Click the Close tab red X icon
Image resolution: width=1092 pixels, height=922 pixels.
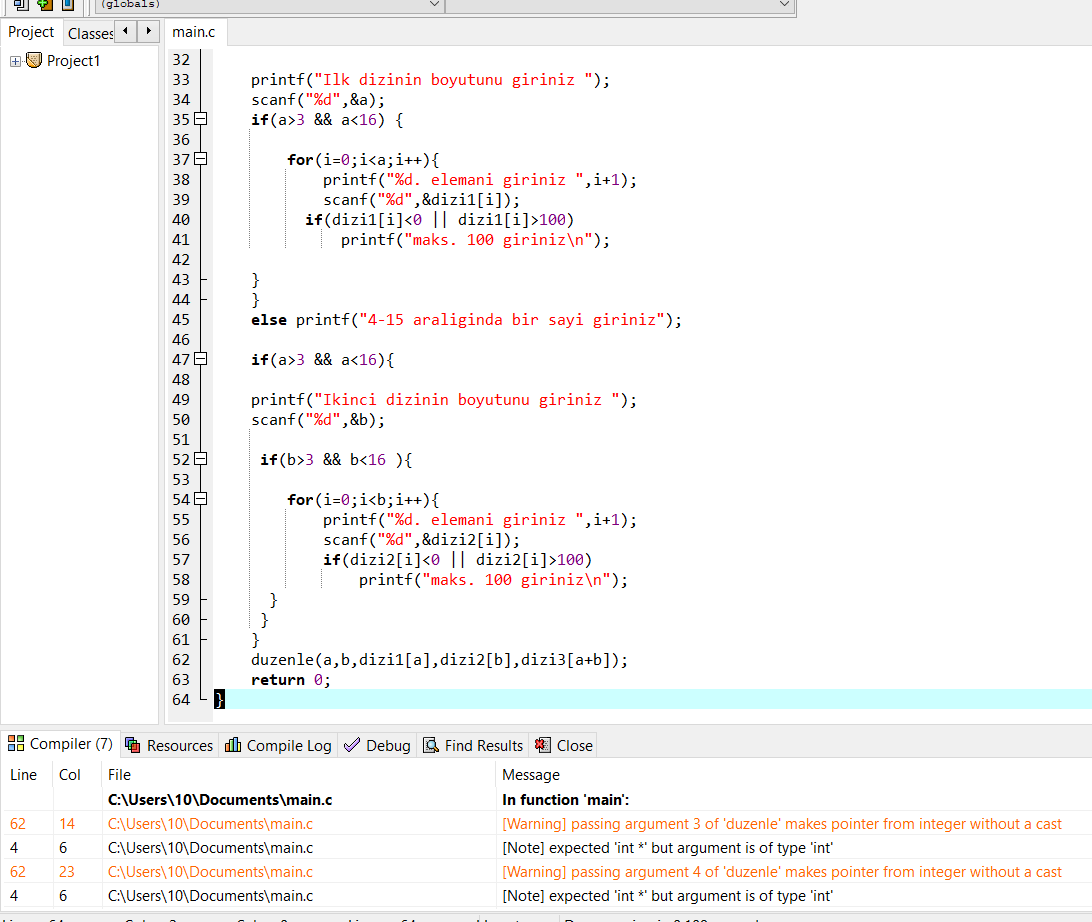pos(543,745)
